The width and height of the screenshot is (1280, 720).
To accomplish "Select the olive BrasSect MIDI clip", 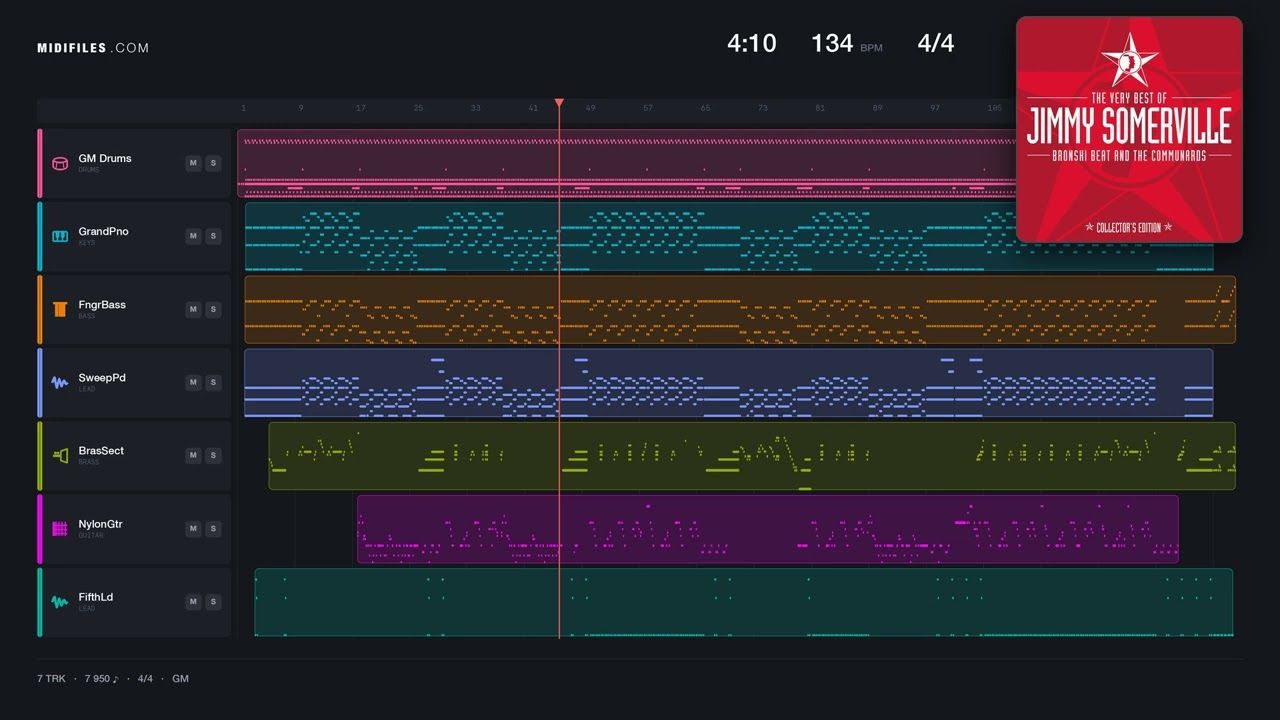I will pos(752,455).
